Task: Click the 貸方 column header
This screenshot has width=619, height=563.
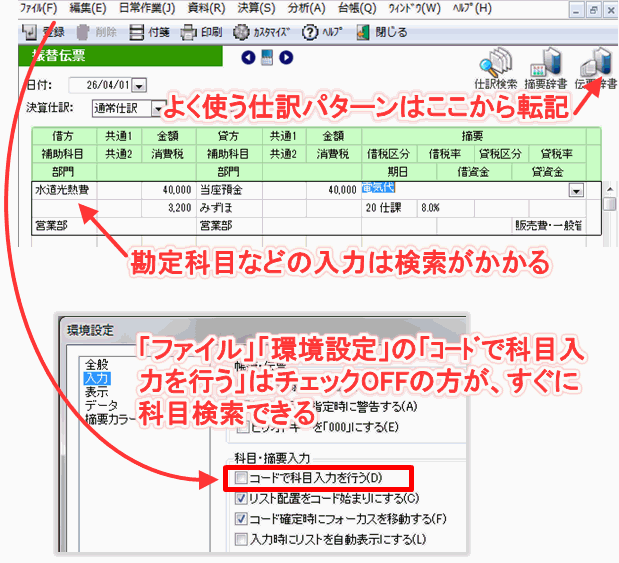Action: tap(229, 136)
